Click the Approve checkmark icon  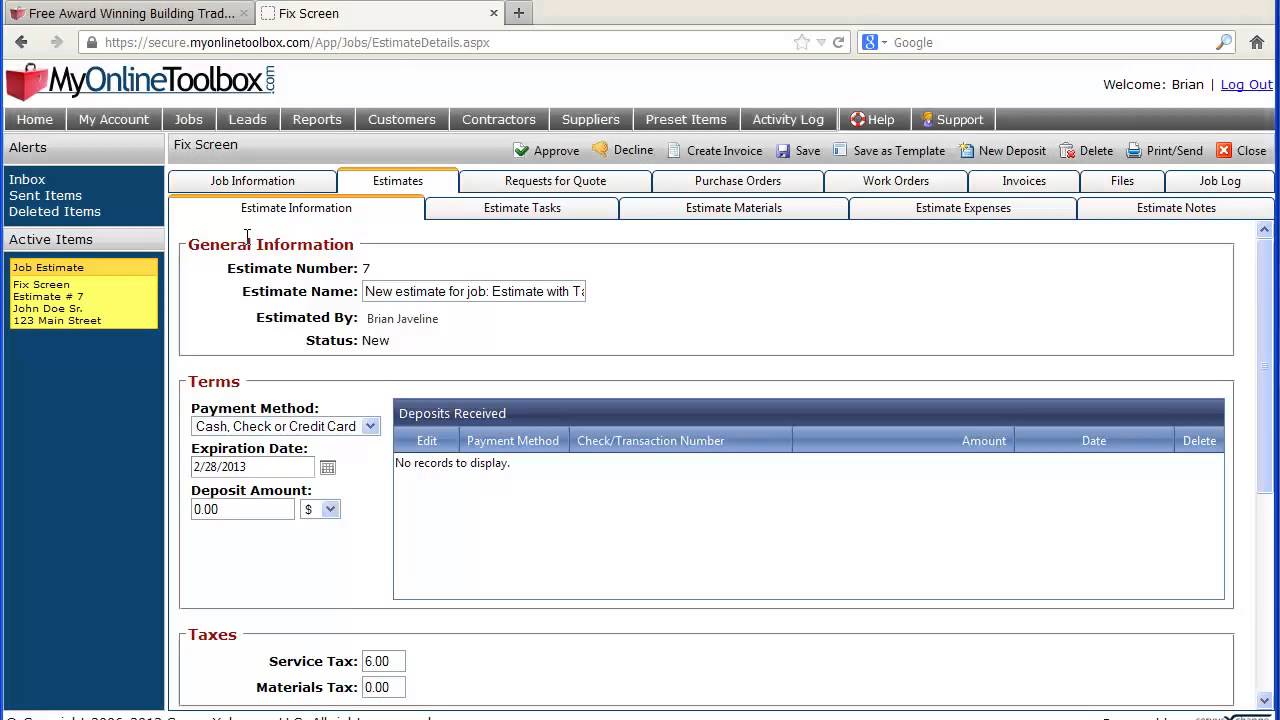coord(521,150)
